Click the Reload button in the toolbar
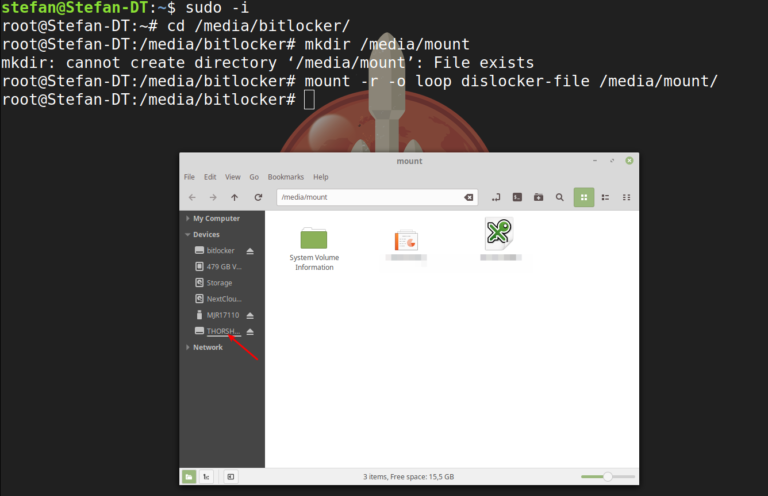The image size is (768, 496). point(258,198)
